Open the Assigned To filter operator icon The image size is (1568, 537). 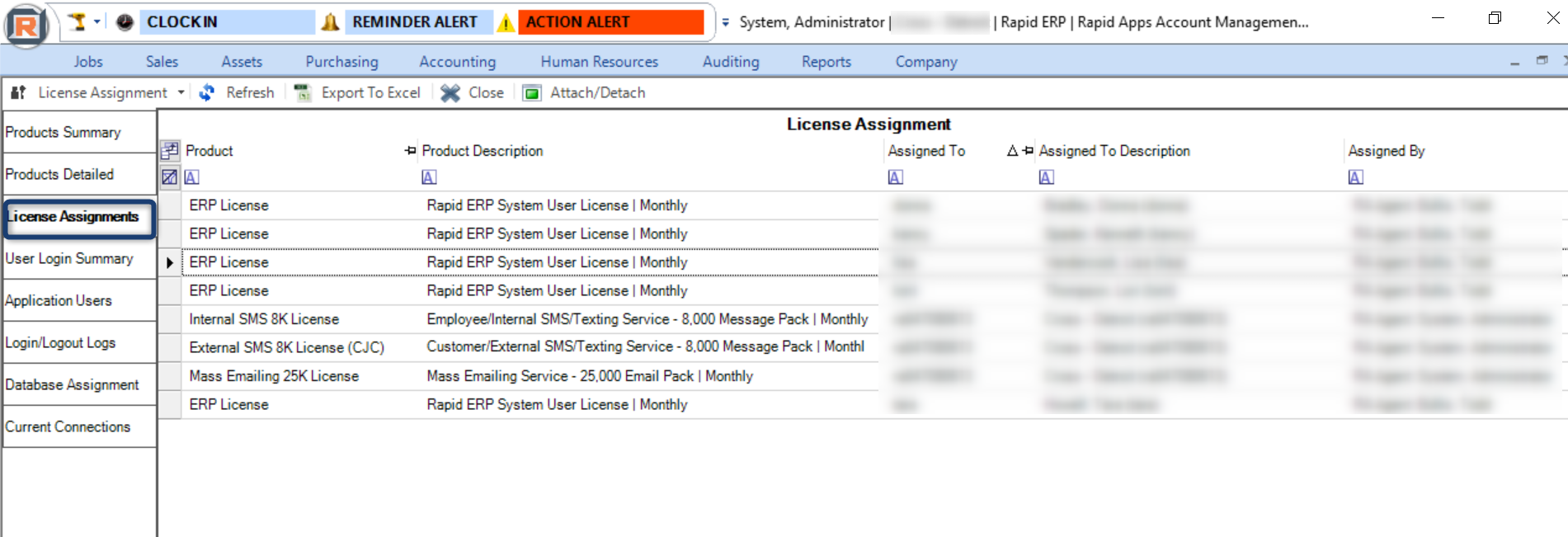(896, 177)
